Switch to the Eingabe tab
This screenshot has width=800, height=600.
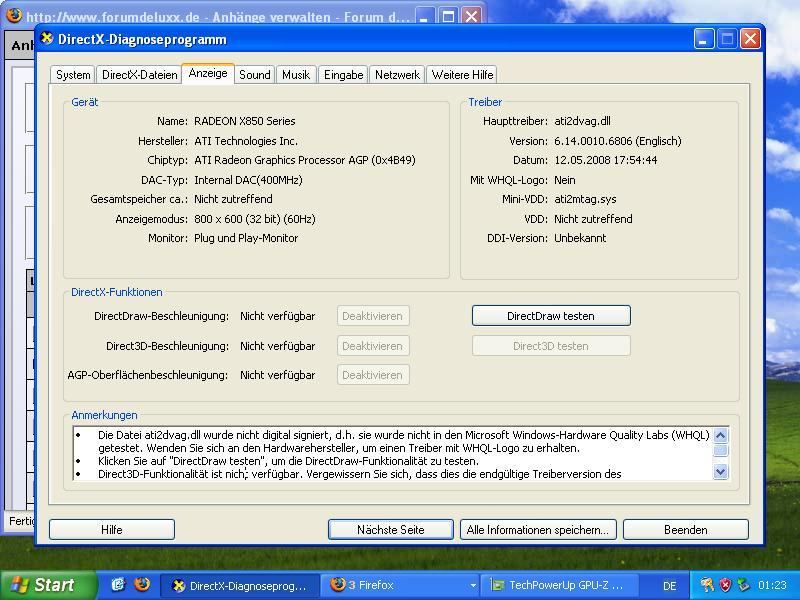pyautogui.click(x=343, y=75)
